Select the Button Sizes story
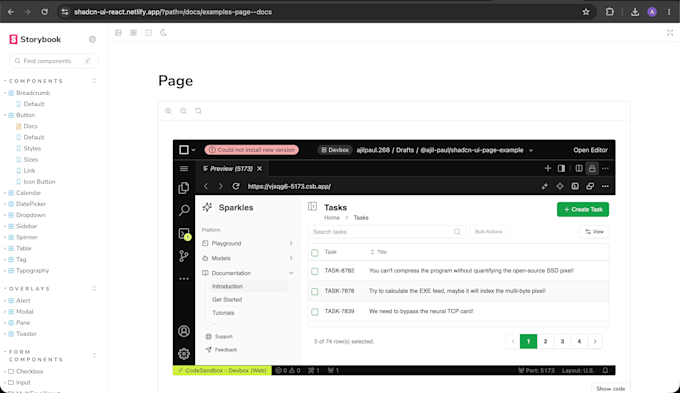The image size is (680, 393). point(30,160)
